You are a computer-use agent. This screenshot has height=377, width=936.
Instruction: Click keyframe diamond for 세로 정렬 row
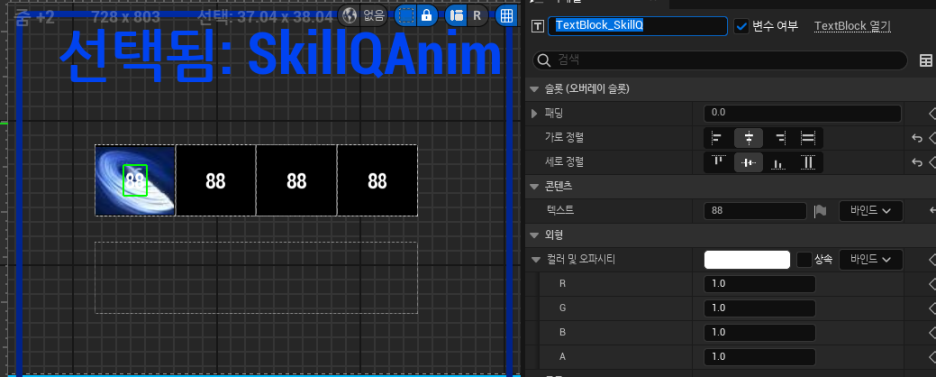[932, 162]
